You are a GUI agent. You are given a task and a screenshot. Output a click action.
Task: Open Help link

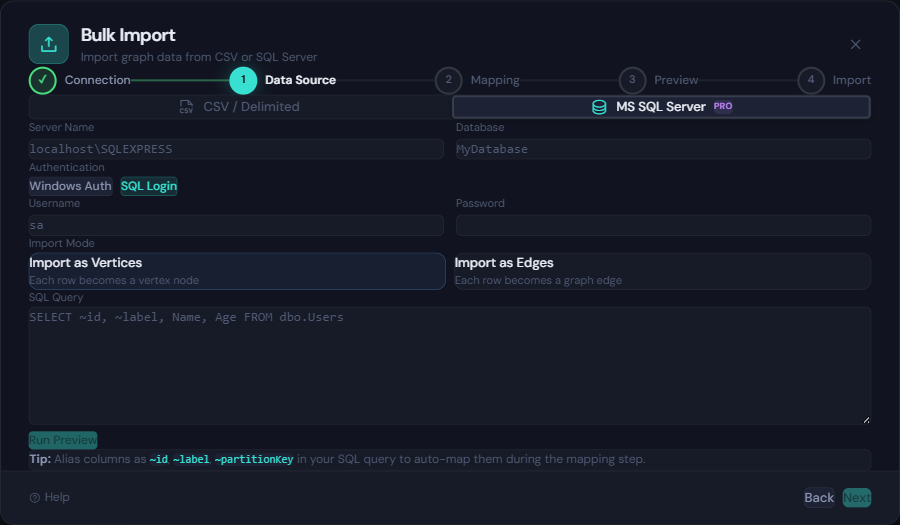pyautogui.click(x=49, y=497)
